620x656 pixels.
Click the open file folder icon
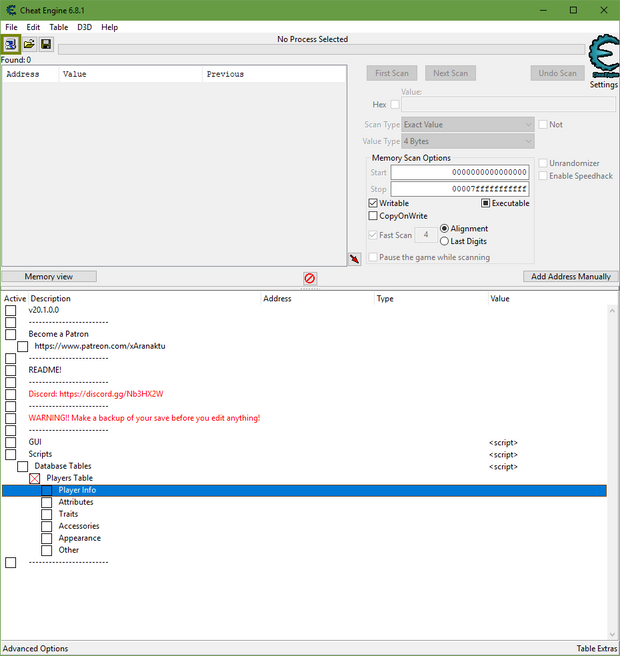coord(29,45)
